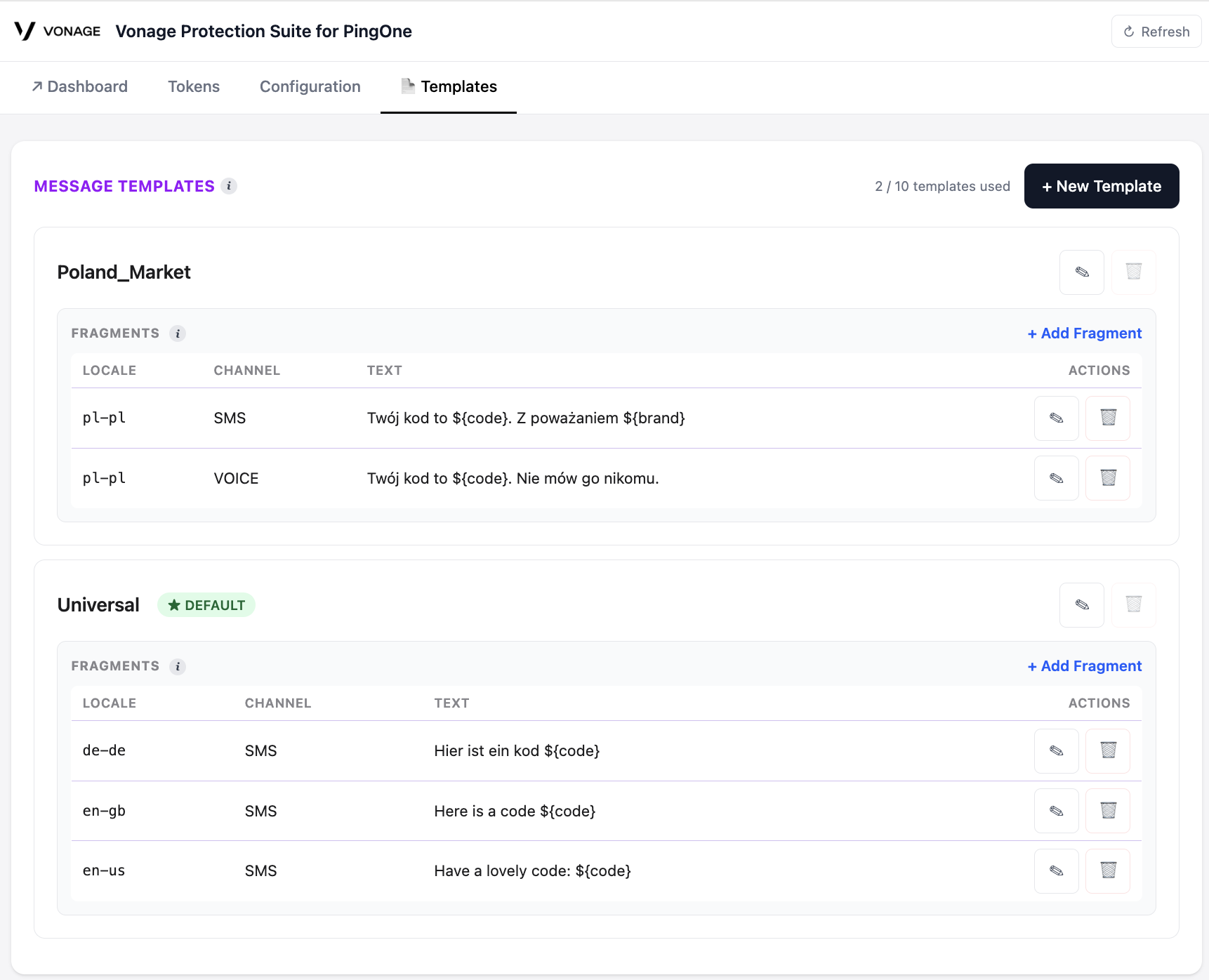Edit the pl-pl VOICE fragment
The image size is (1209, 980).
click(x=1056, y=478)
